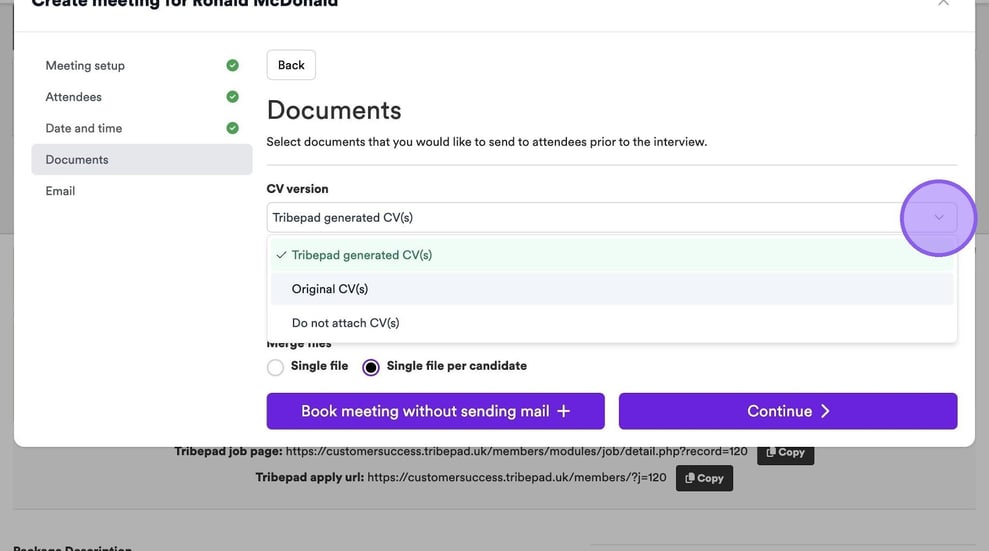Image resolution: width=989 pixels, height=551 pixels.
Task: Click the green checkmark beside Attendees
Action: 232,97
